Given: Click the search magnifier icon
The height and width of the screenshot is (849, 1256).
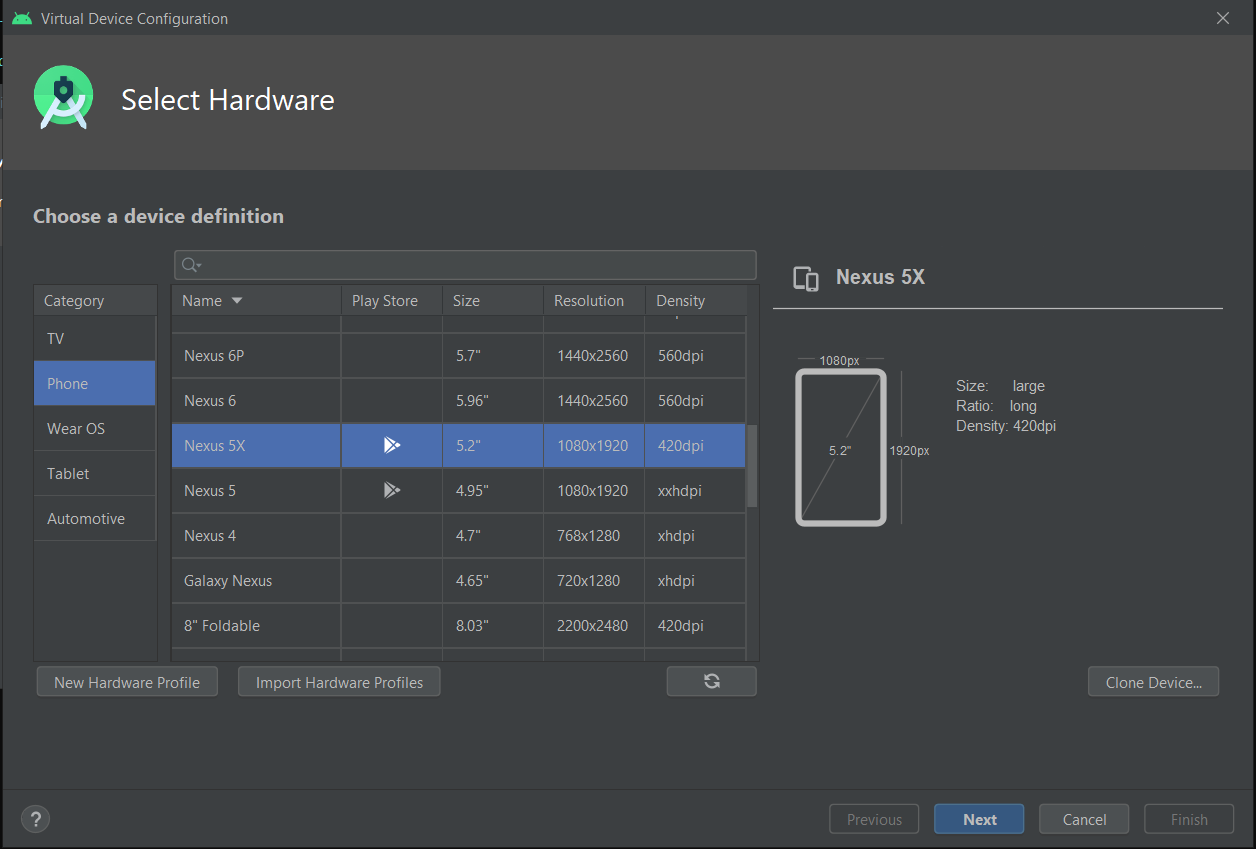Looking at the screenshot, I should pos(190,265).
